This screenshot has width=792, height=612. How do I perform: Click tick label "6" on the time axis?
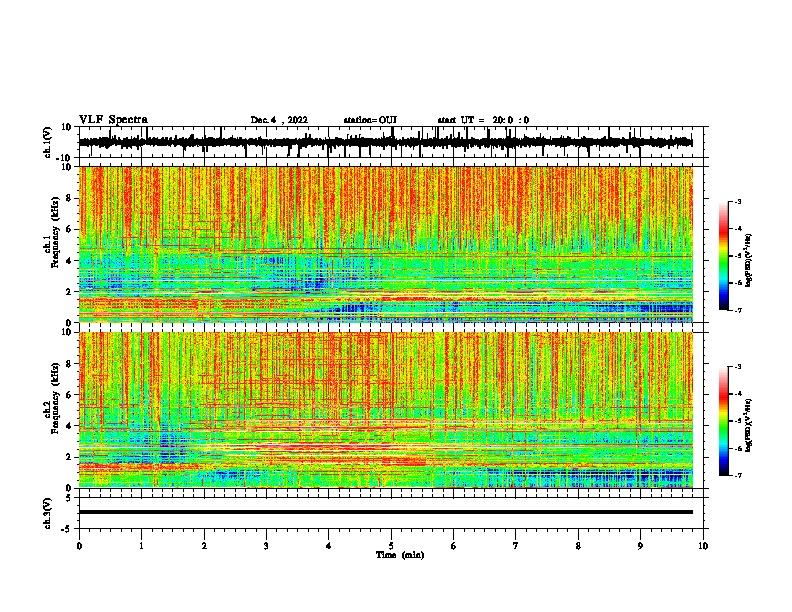pos(454,546)
